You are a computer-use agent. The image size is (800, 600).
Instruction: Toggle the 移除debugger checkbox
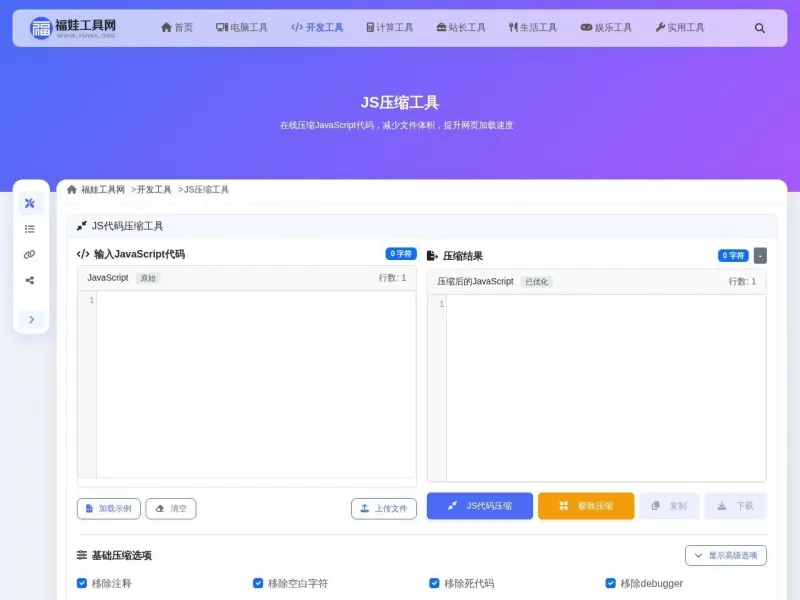tap(610, 583)
